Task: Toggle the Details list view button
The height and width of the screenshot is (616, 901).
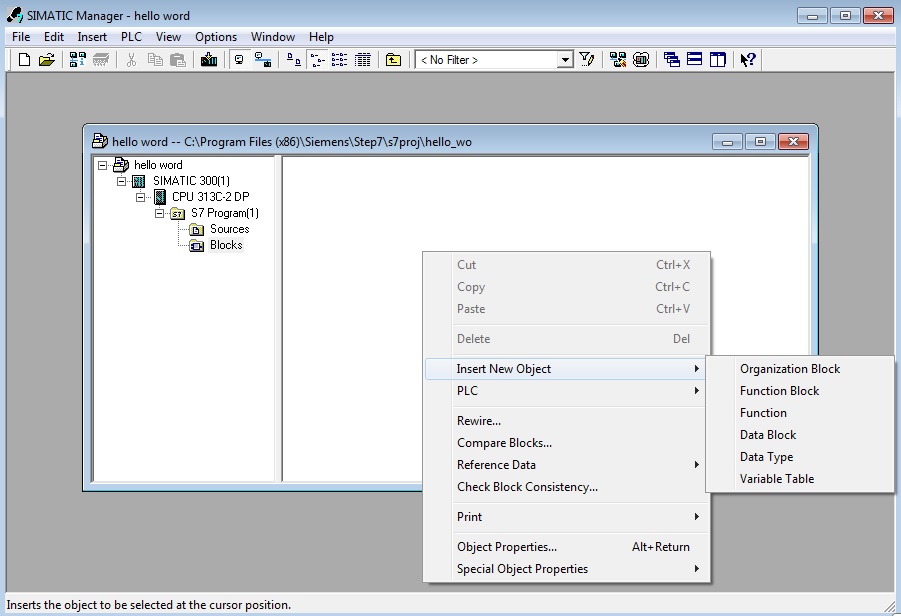Action: tap(363, 60)
